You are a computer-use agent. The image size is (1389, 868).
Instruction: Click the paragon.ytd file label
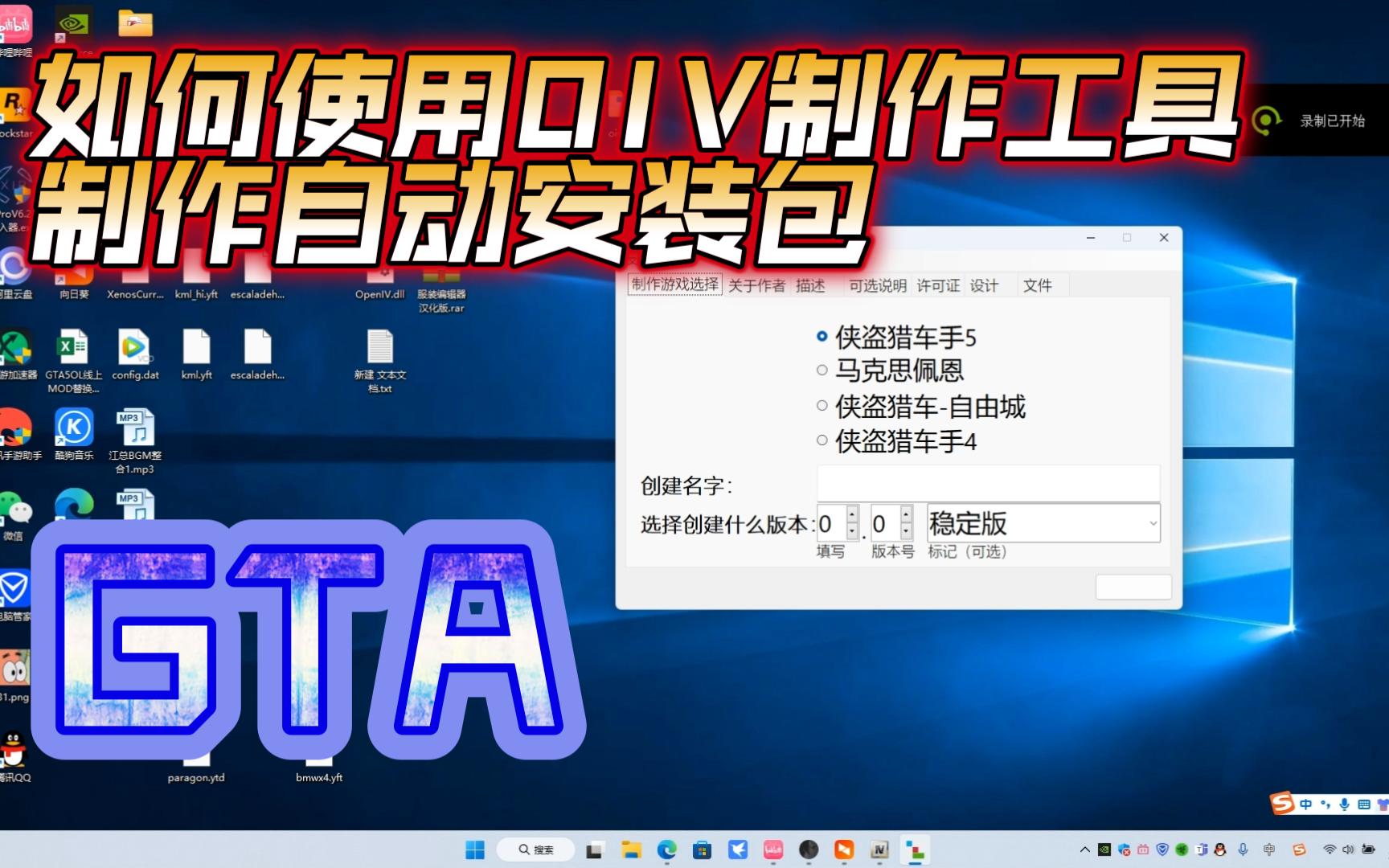196,777
